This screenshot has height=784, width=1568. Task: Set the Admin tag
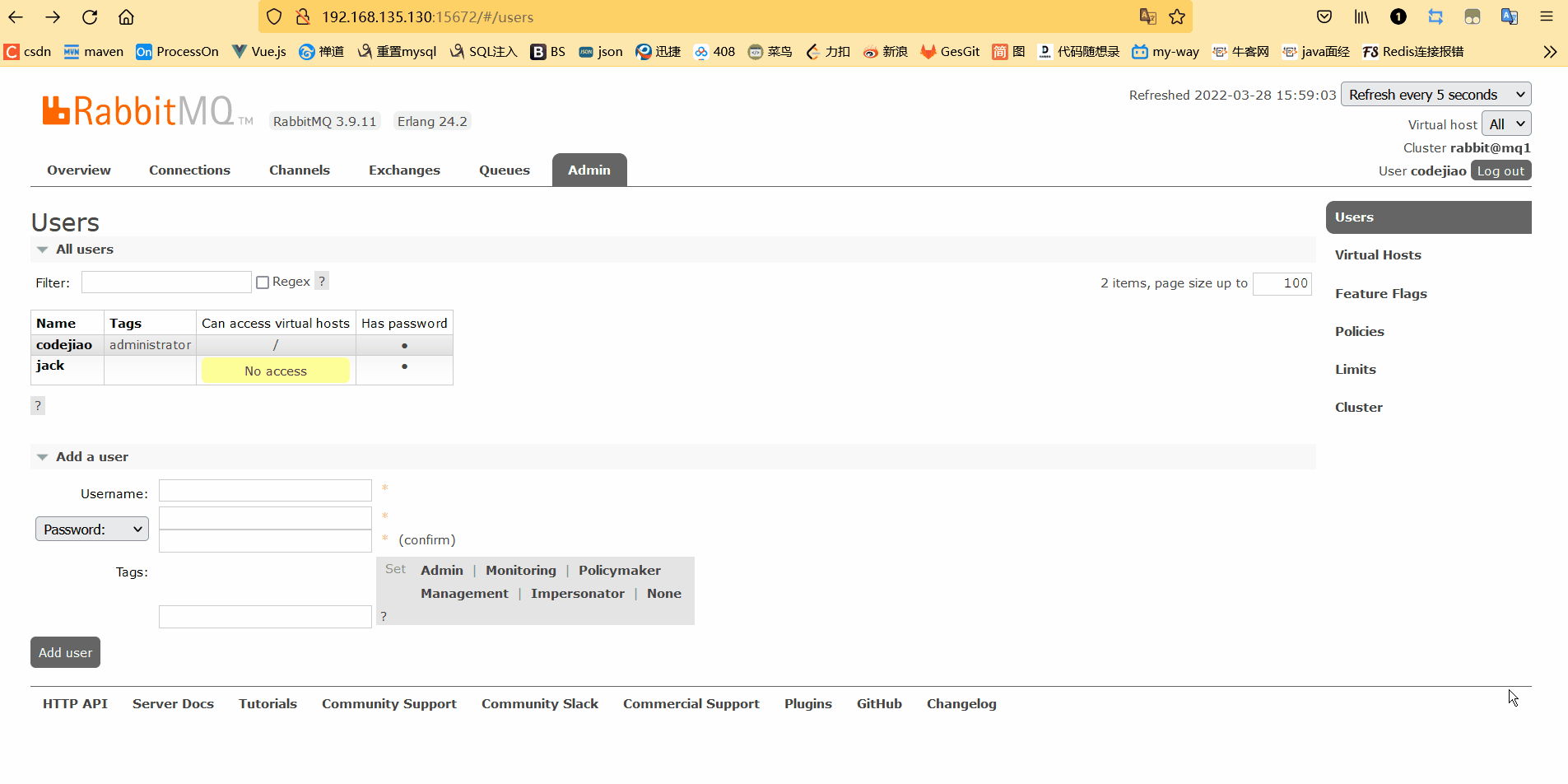click(442, 571)
